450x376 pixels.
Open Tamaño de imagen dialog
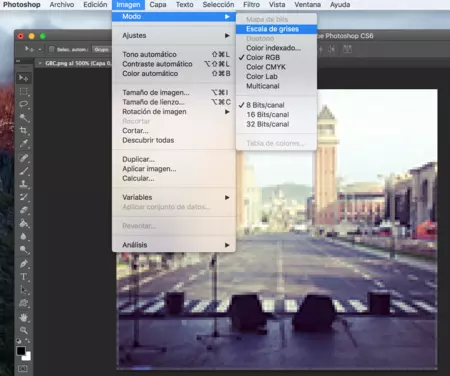point(174,92)
